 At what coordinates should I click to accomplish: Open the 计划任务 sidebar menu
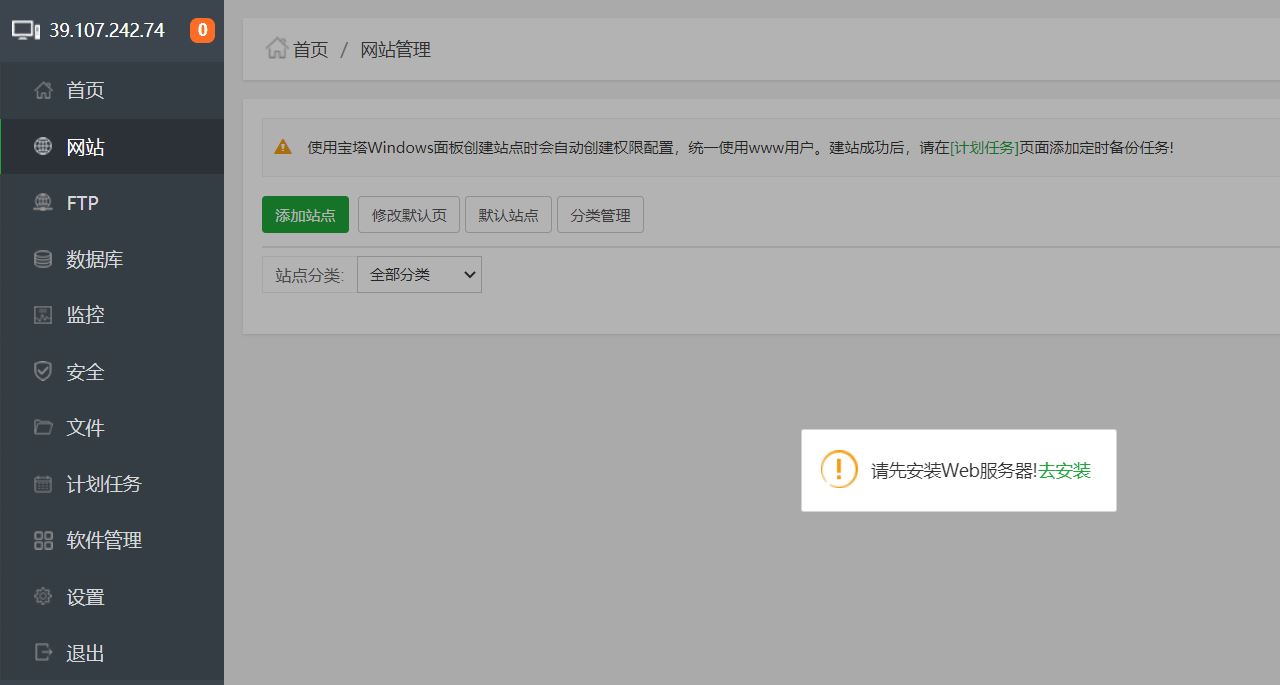[x=112, y=484]
